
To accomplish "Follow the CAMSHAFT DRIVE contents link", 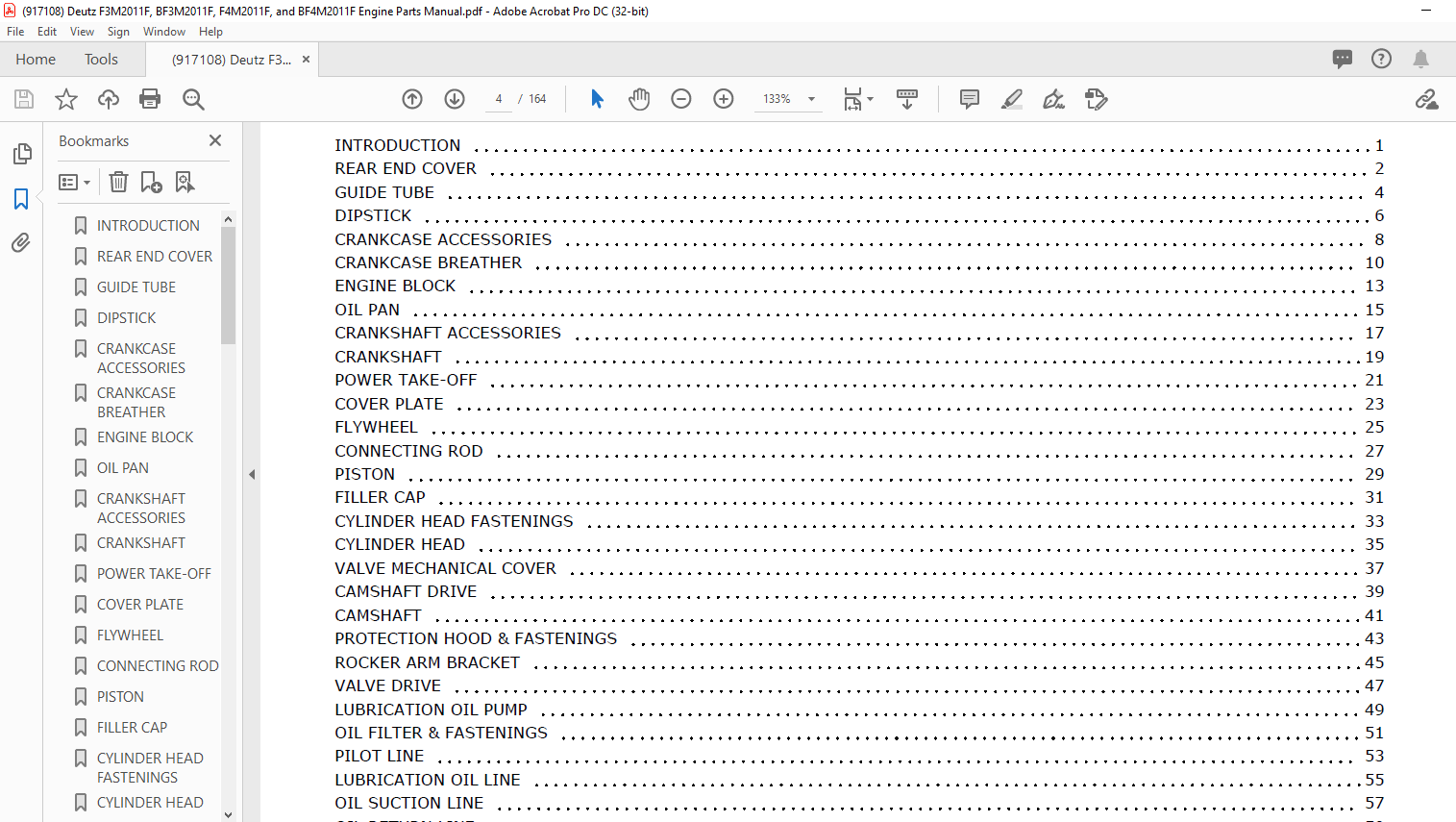I will pos(406,591).
